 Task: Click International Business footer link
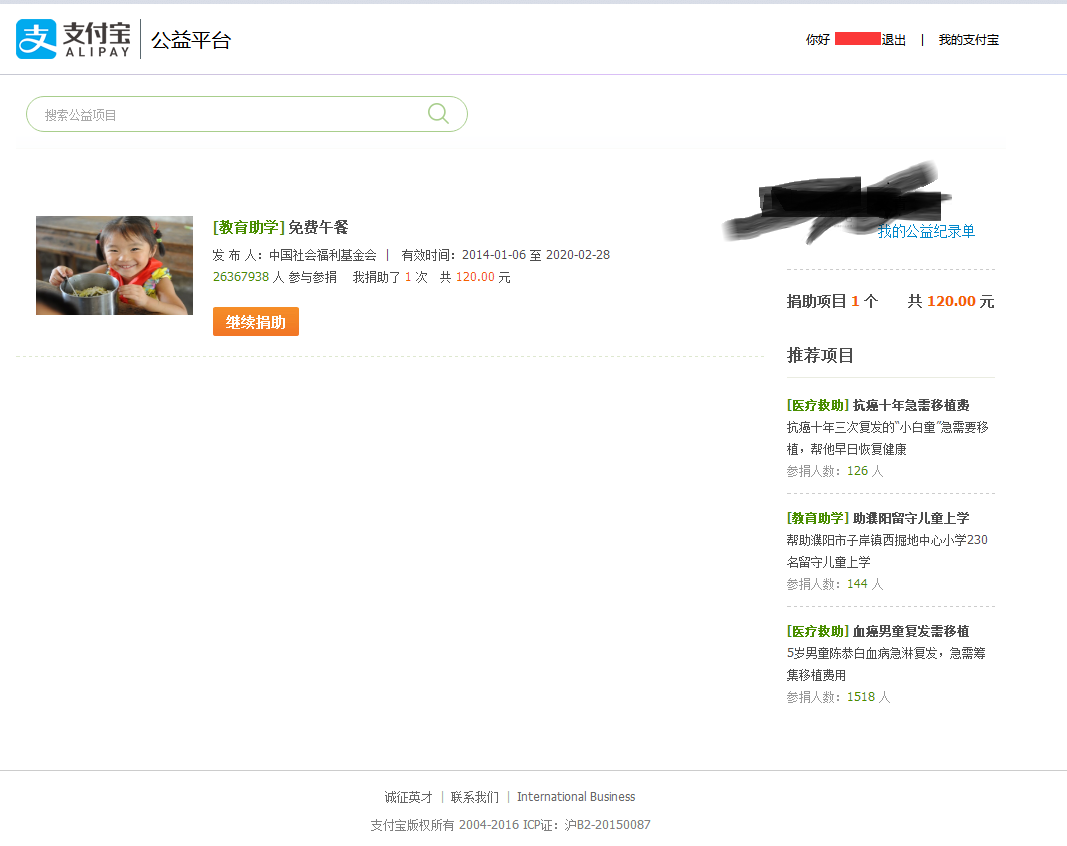(576, 797)
